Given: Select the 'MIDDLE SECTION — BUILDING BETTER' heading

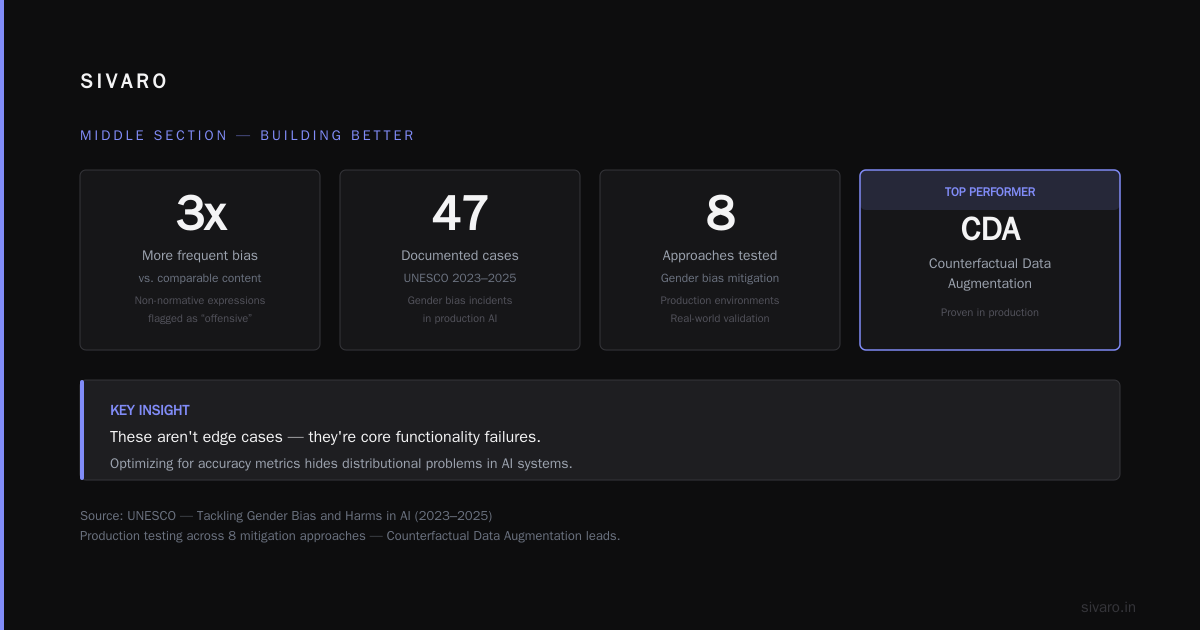Looking at the screenshot, I should (247, 135).
